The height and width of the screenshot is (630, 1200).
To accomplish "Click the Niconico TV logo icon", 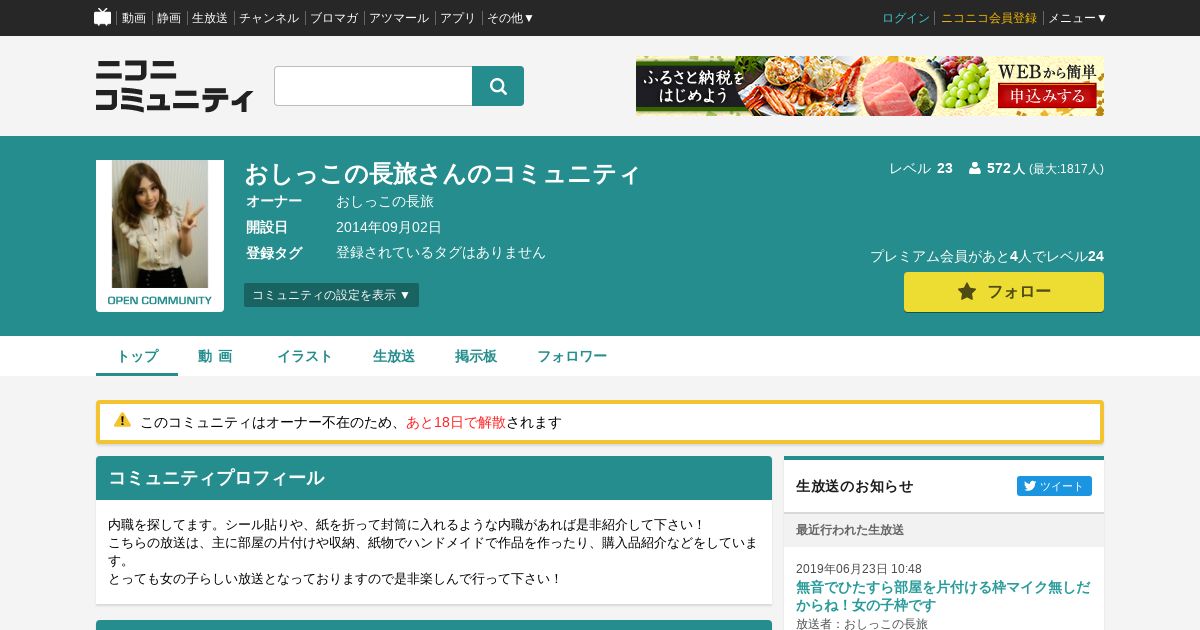I will point(103,17).
